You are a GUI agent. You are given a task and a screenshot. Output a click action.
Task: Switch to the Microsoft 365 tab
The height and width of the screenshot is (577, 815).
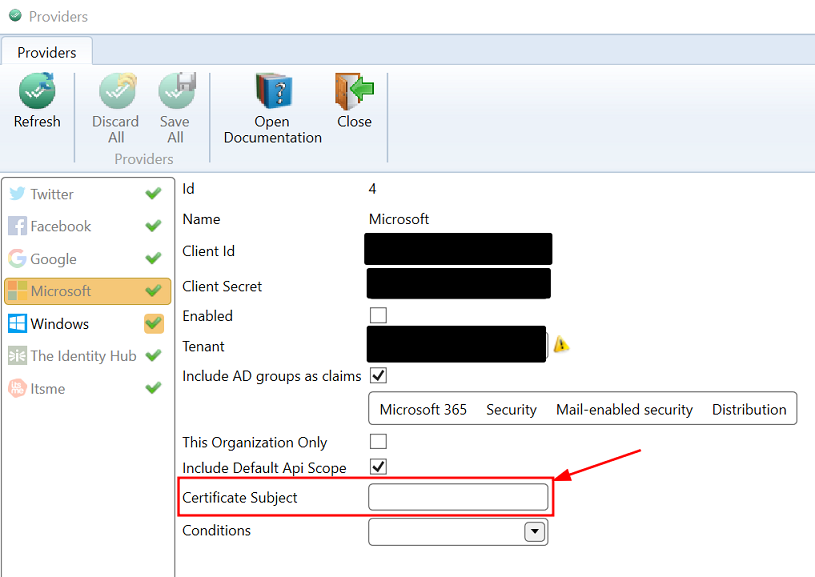(x=423, y=409)
